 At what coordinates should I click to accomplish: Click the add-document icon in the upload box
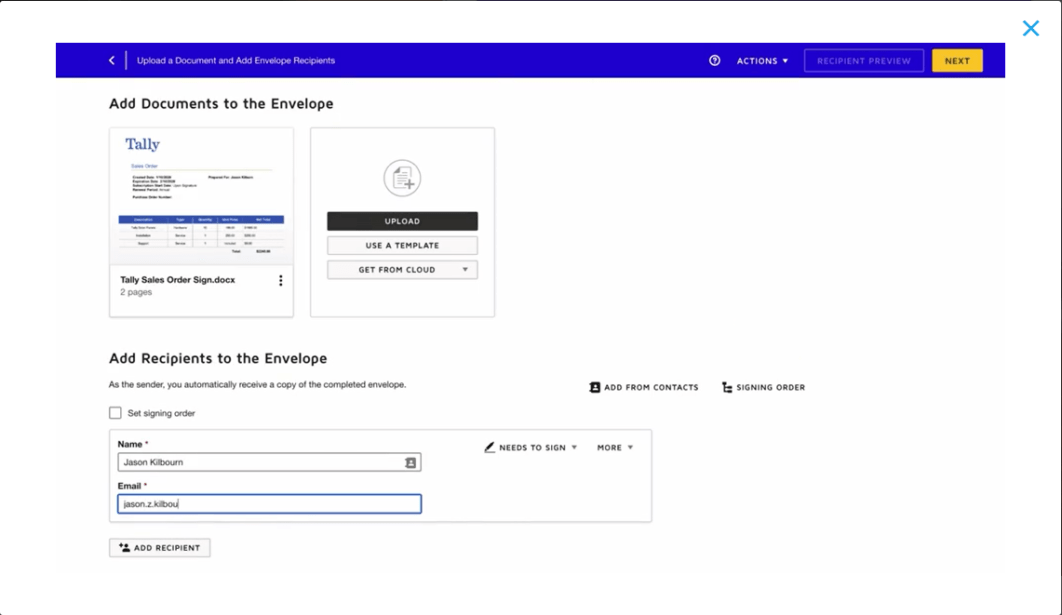tap(402, 179)
